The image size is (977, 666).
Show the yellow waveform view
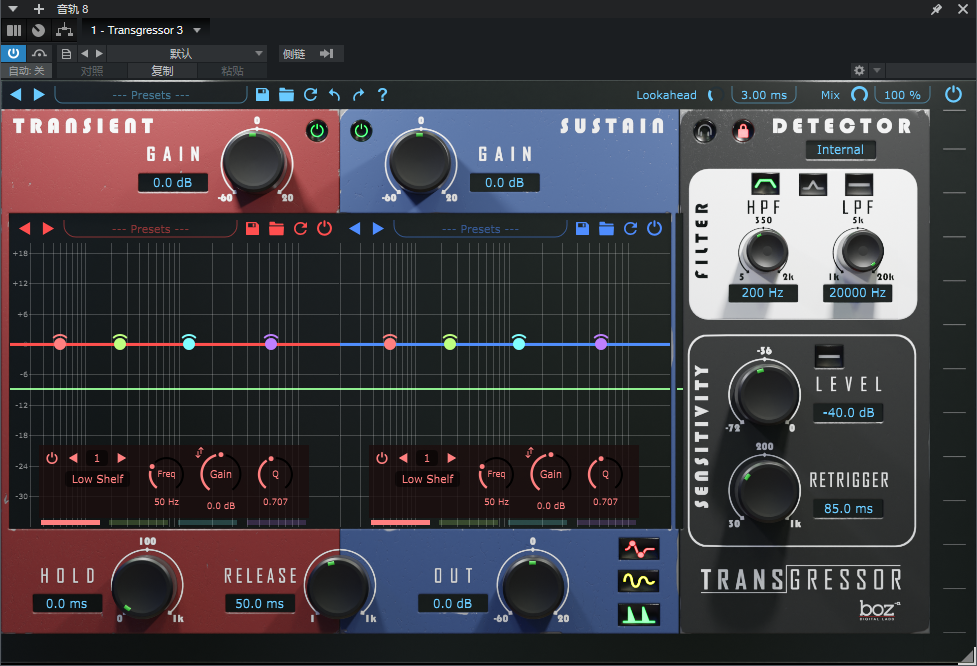tap(639, 581)
